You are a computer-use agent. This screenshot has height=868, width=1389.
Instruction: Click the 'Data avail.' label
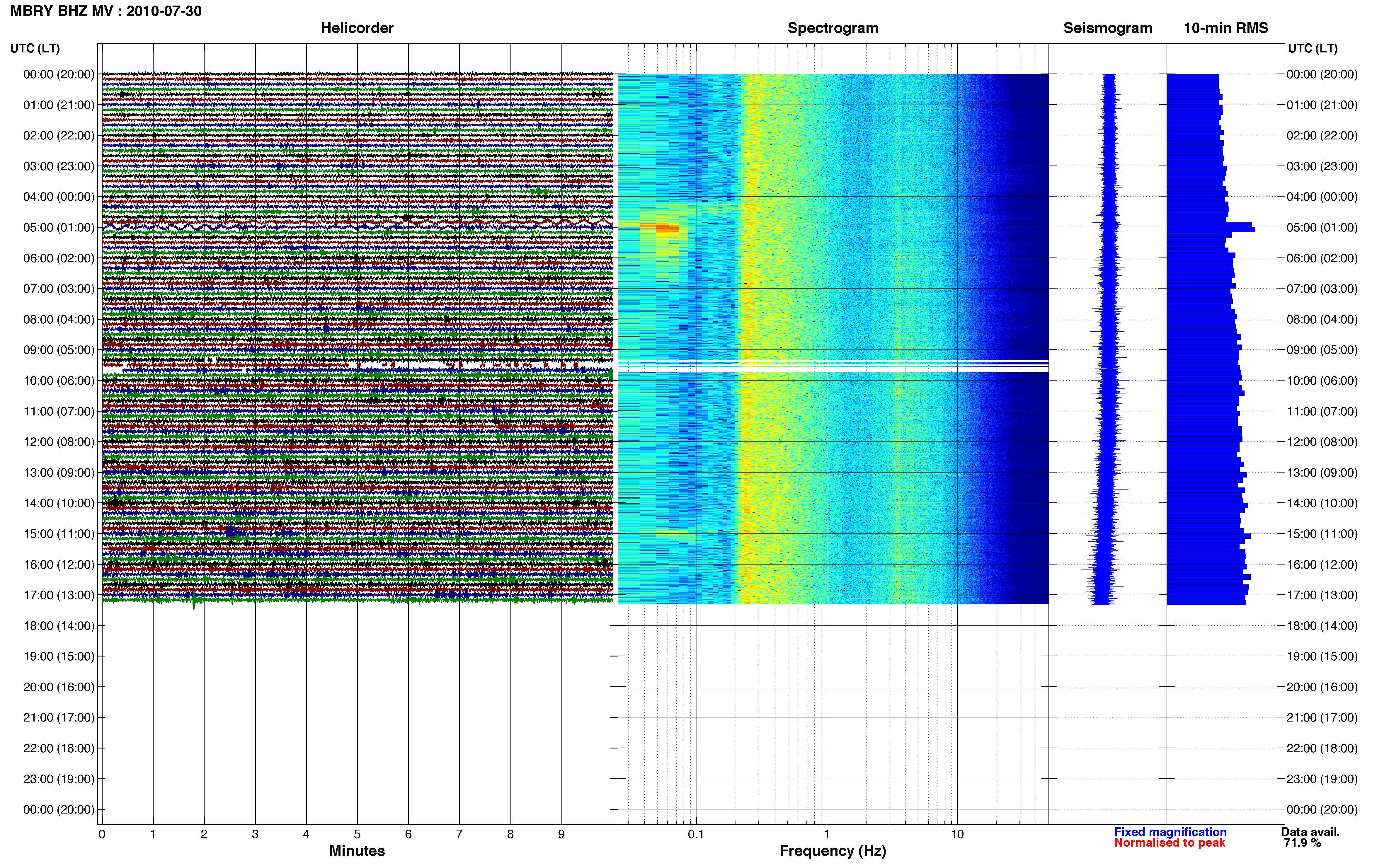tap(1310, 832)
